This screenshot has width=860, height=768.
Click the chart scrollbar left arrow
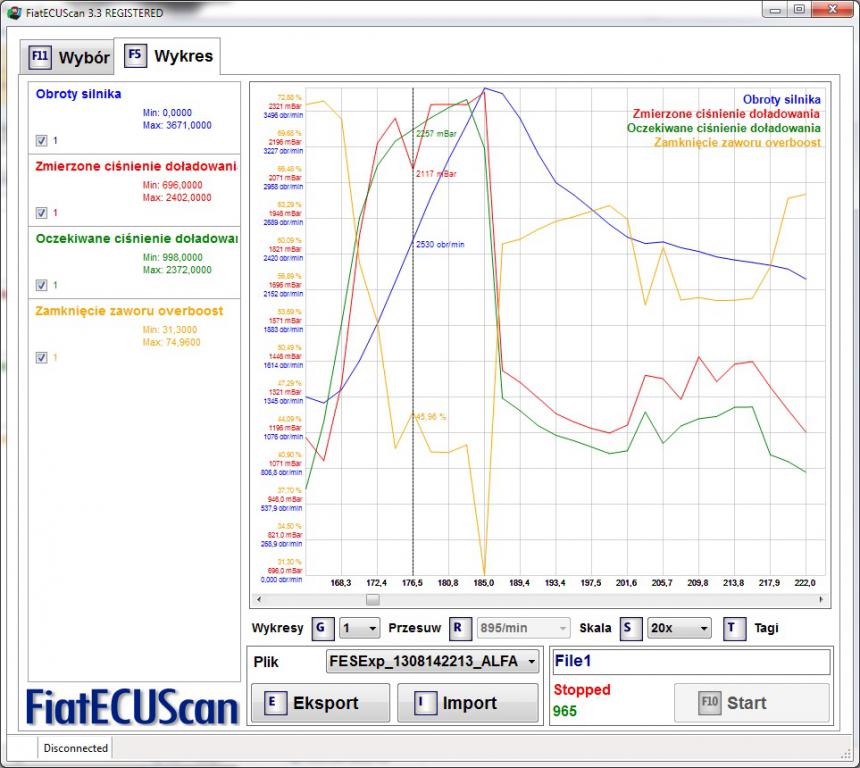click(x=258, y=600)
